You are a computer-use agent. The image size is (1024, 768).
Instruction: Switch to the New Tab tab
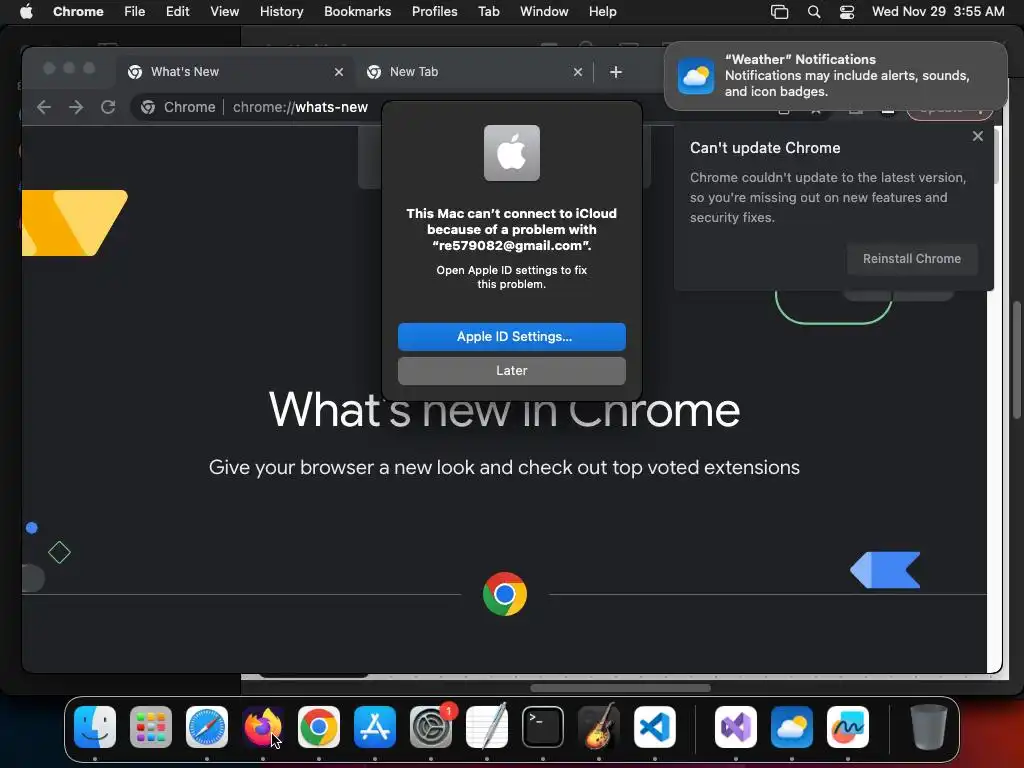475,72
